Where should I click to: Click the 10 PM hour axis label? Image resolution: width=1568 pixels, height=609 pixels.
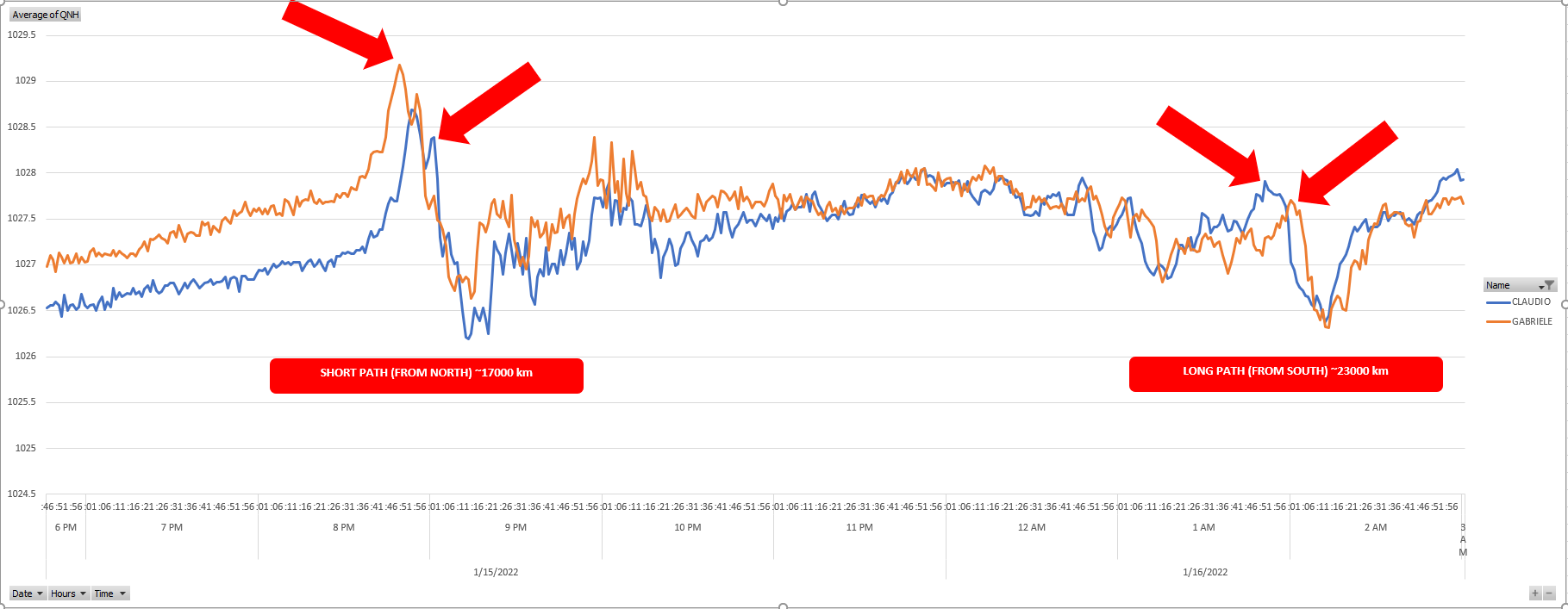tap(687, 527)
